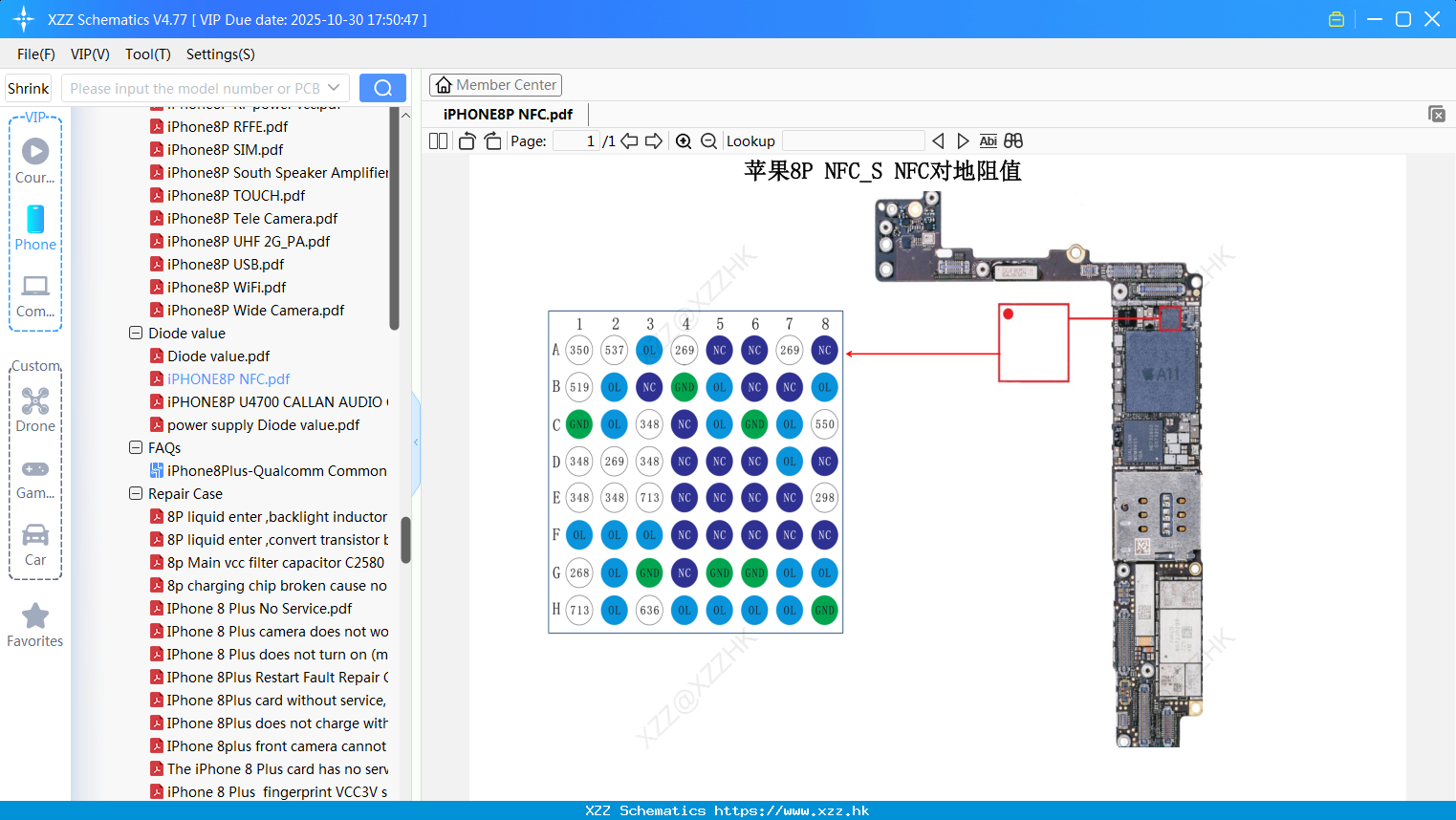Image resolution: width=1456 pixels, height=820 pixels.
Task: Collapse the left panel with the side arrow handle
Action: [x=416, y=442]
